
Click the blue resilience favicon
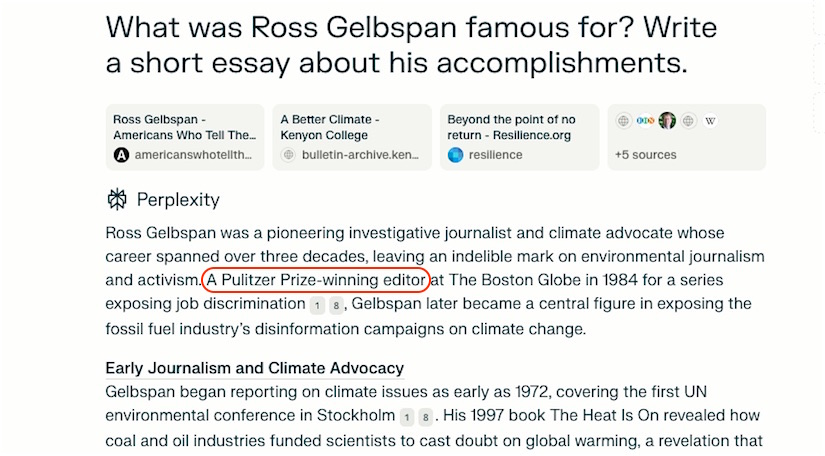click(456, 155)
